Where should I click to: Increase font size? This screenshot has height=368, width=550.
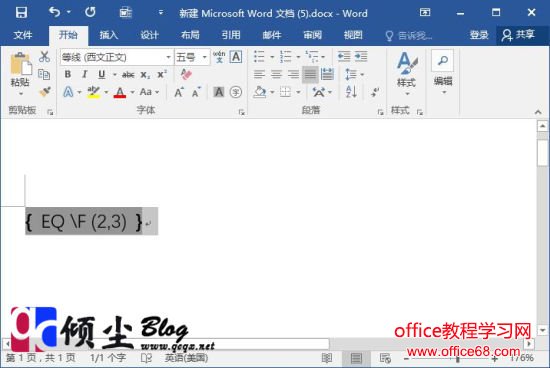[179, 92]
